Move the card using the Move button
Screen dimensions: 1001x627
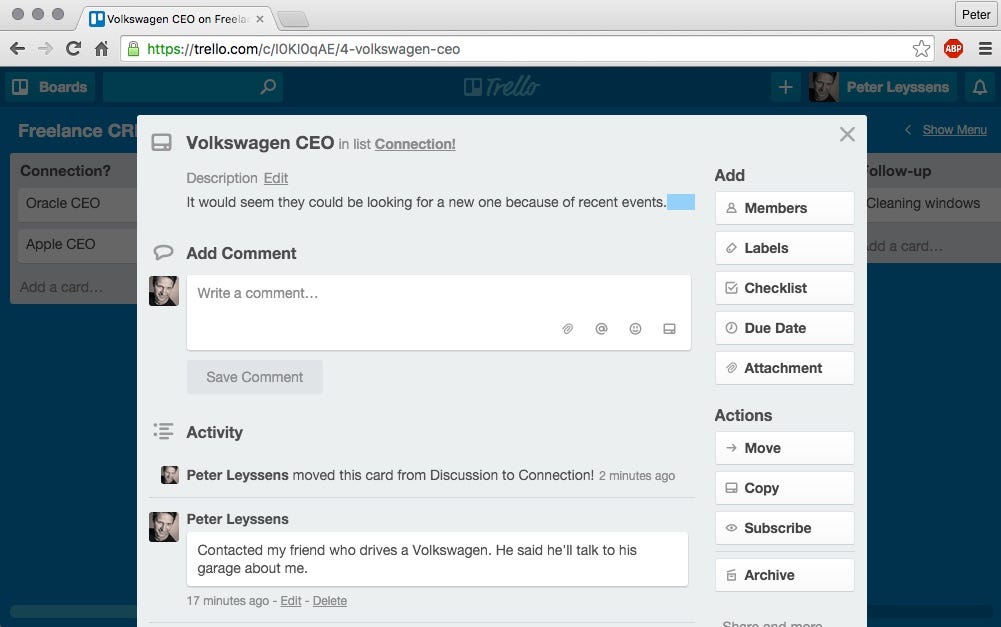pyautogui.click(x=785, y=448)
